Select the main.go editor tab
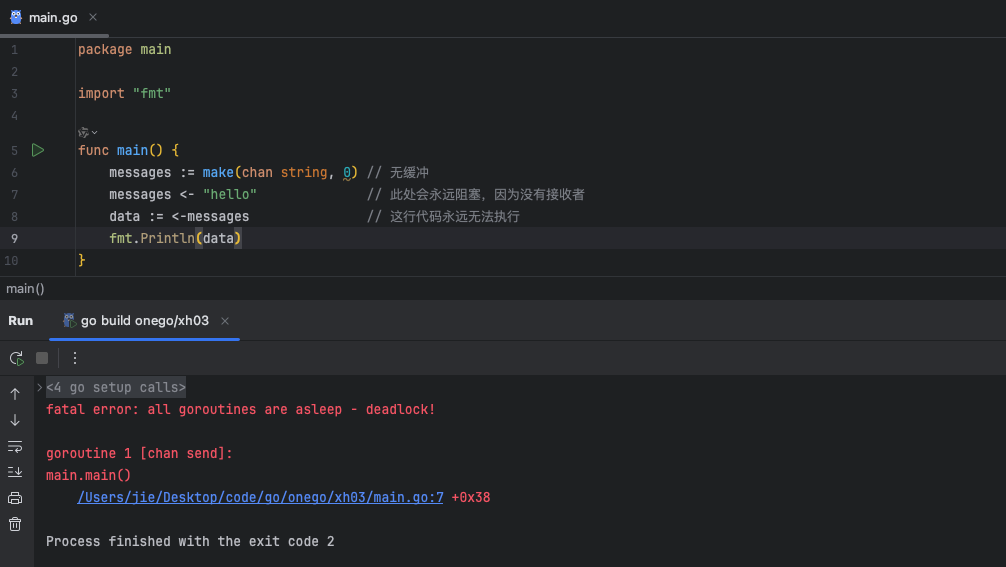Viewport: 1006px width, 567px height. 53,17
